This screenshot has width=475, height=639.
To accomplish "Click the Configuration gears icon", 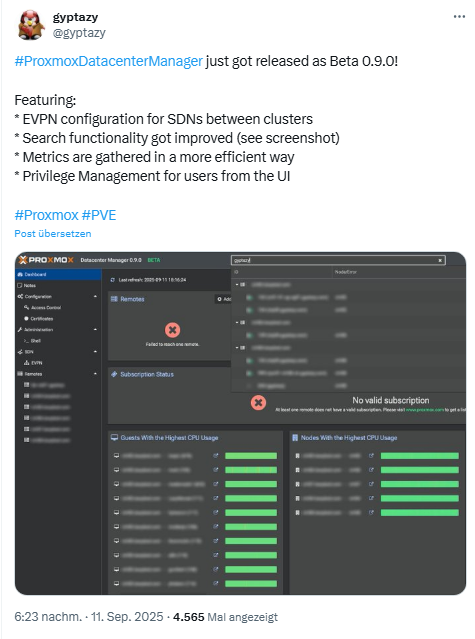I will point(20,296).
